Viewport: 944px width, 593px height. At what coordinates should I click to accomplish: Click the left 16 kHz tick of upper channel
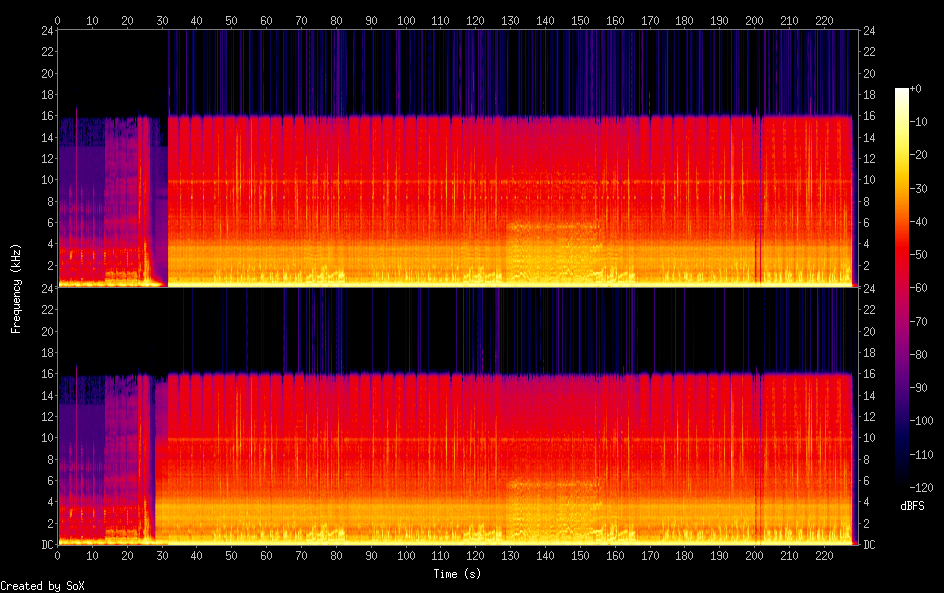[x=45, y=116]
